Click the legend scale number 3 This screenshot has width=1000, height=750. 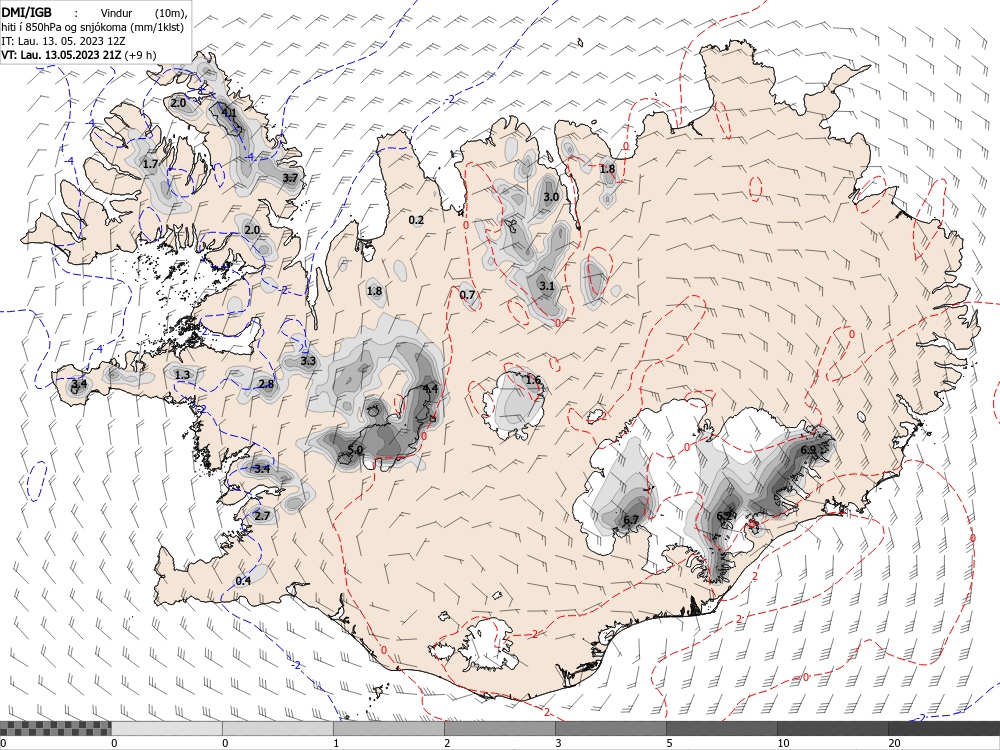[558, 743]
